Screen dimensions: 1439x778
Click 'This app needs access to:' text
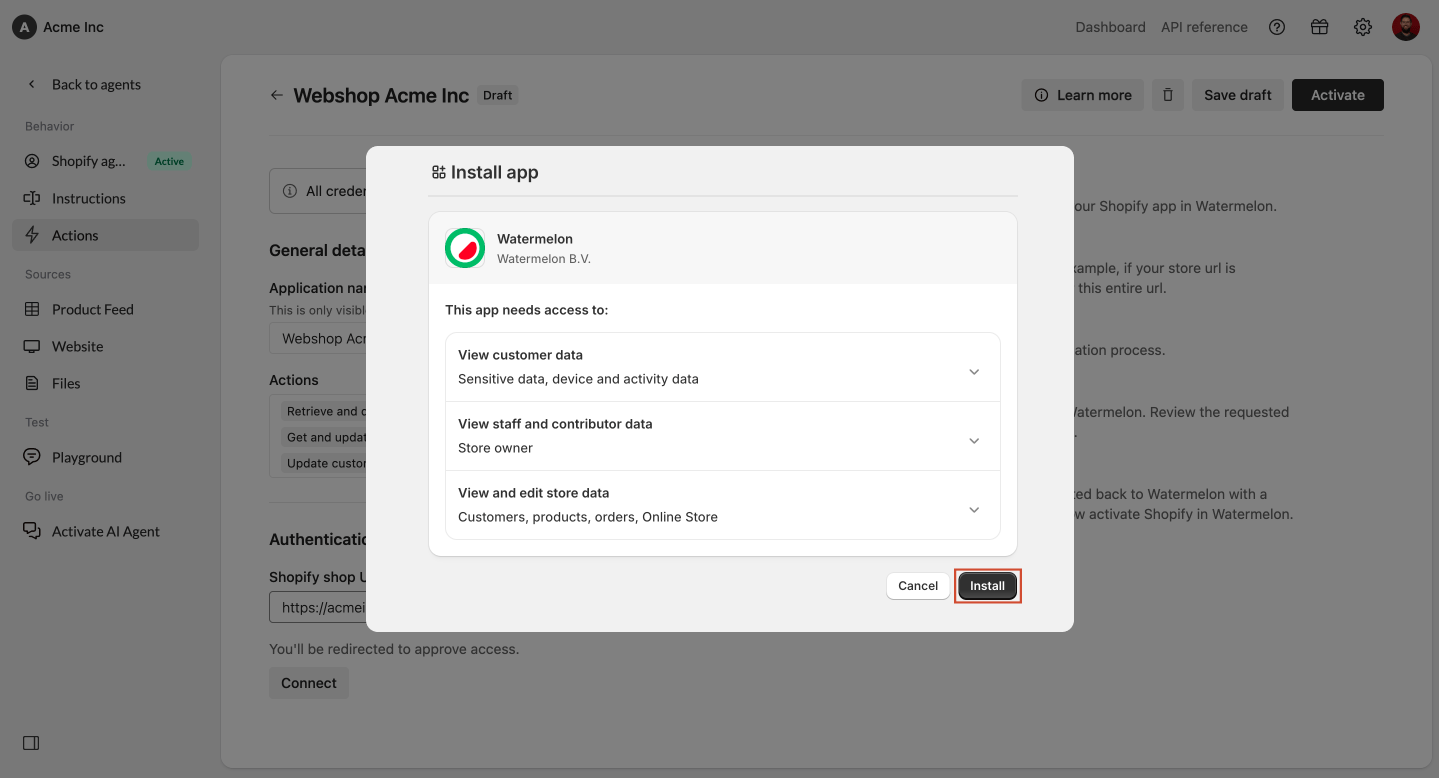click(x=527, y=310)
